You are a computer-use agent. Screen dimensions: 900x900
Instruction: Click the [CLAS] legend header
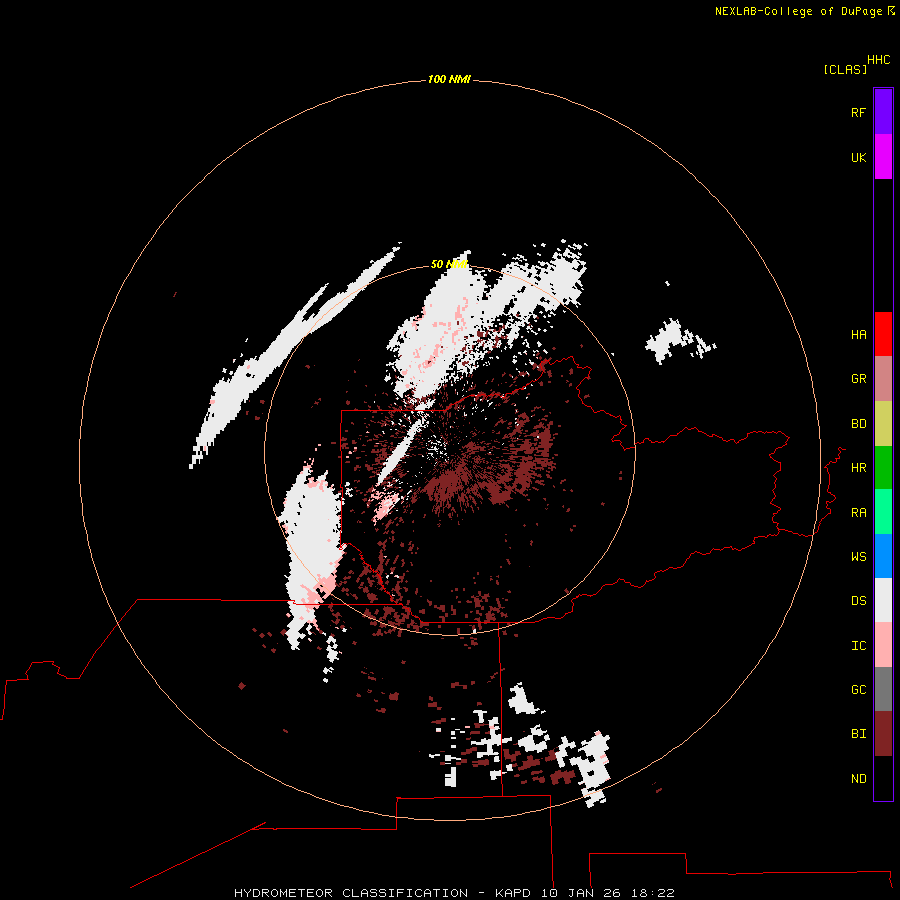pos(845,69)
